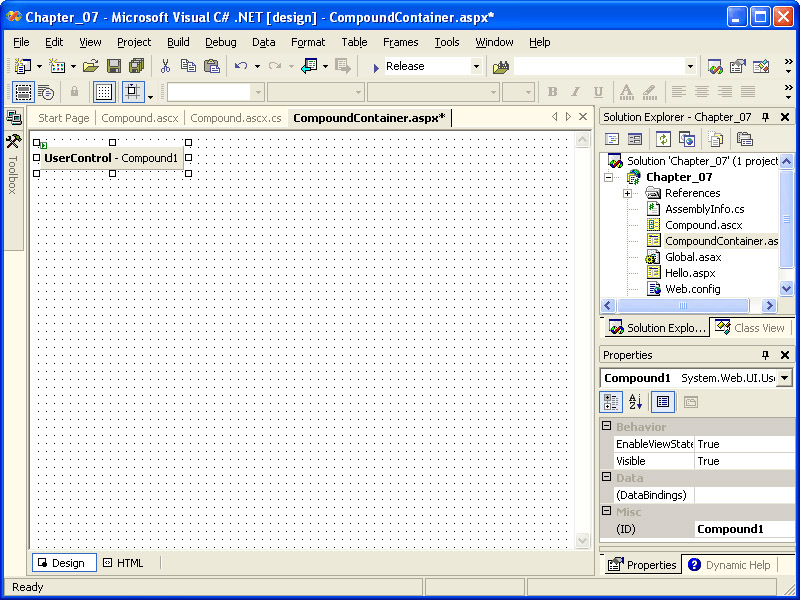Image resolution: width=800 pixels, height=600 pixels.
Task: Click the Undo arrow icon
Action: (240, 66)
